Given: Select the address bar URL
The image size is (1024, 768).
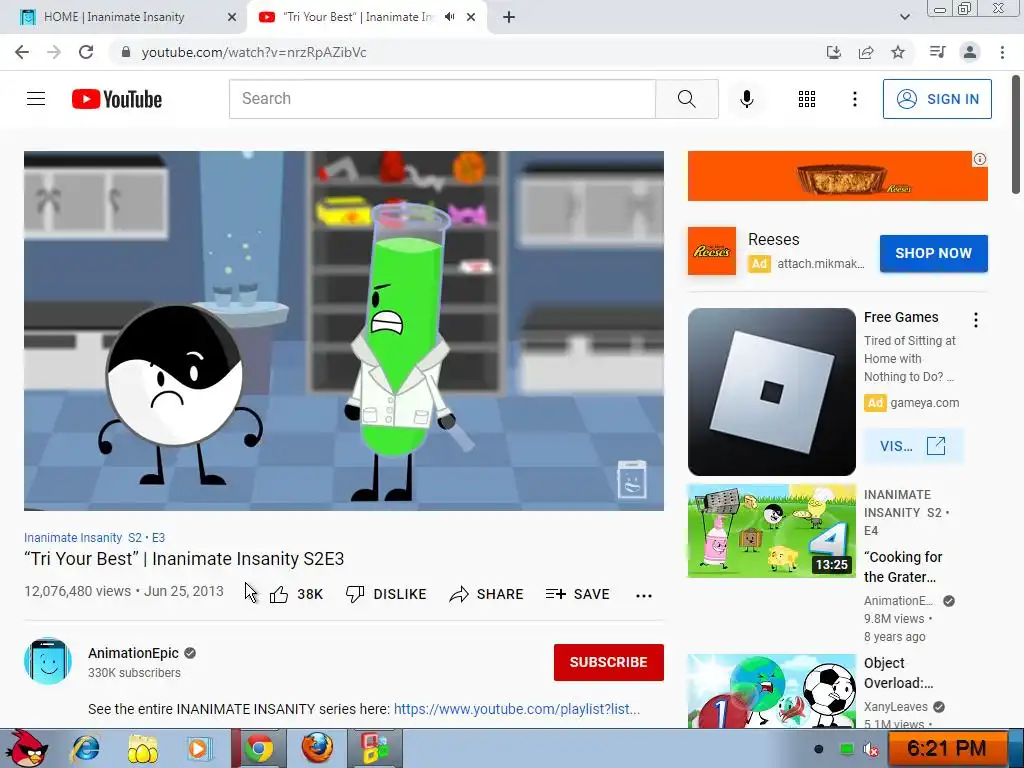Looking at the screenshot, I should pyautogui.click(x=254, y=52).
